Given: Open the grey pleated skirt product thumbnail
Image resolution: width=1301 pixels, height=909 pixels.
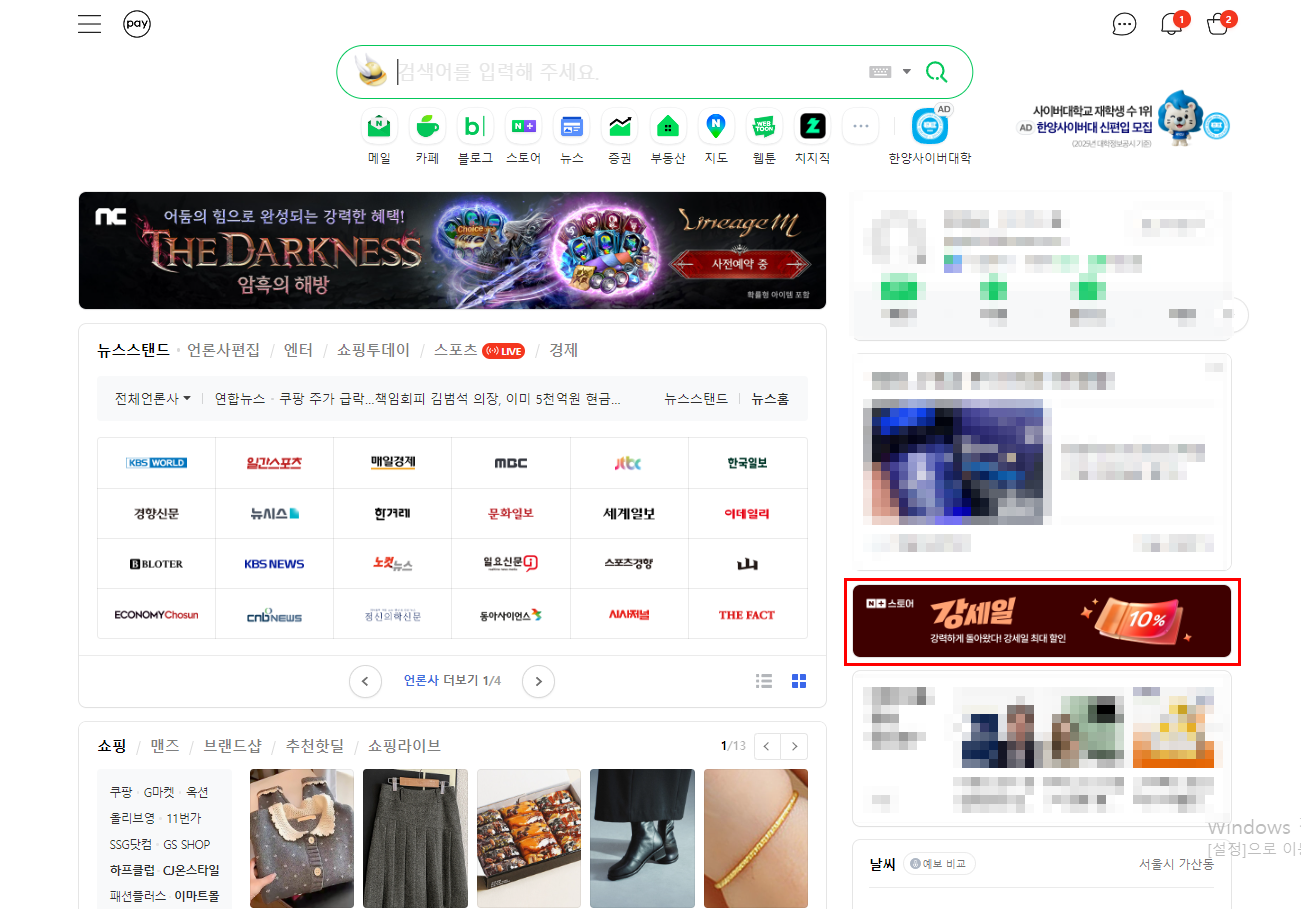Looking at the screenshot, I should tap(415, 838).
